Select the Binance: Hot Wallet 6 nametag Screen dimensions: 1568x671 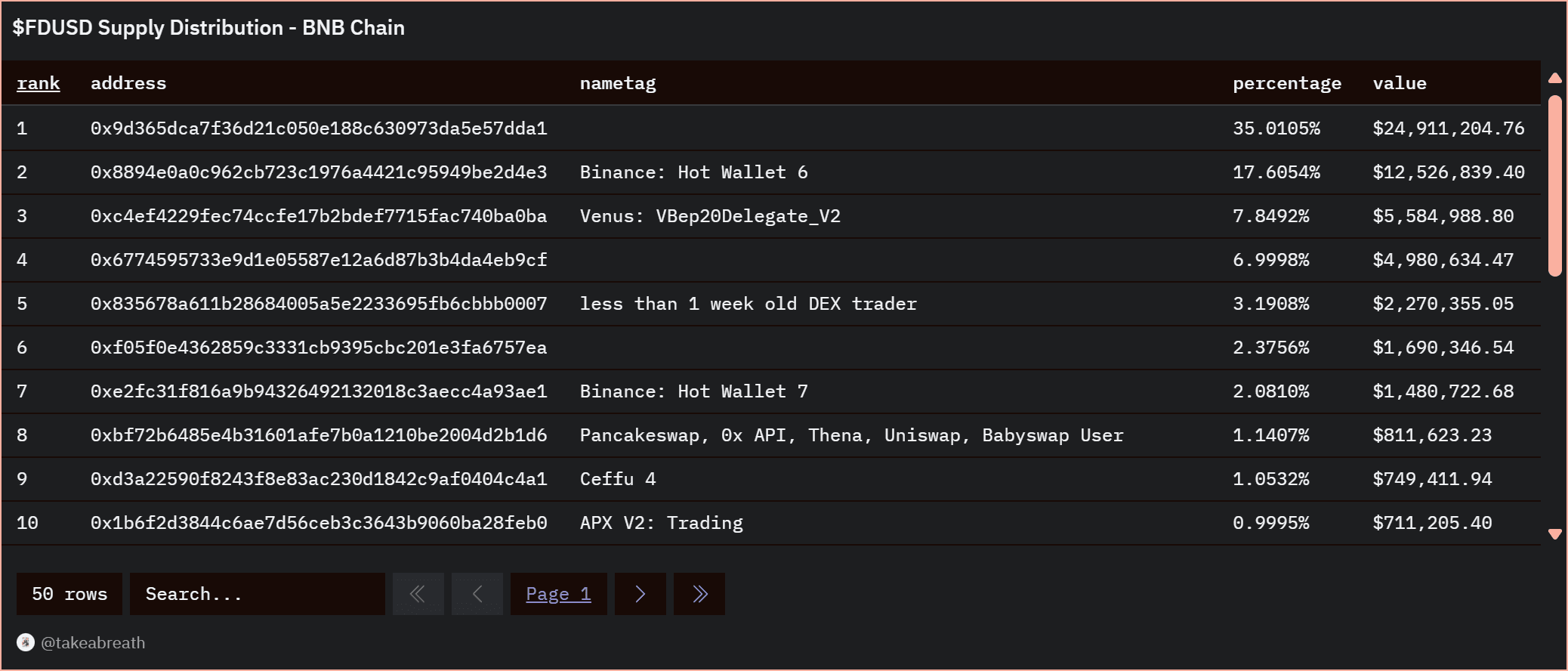point(693,172)
